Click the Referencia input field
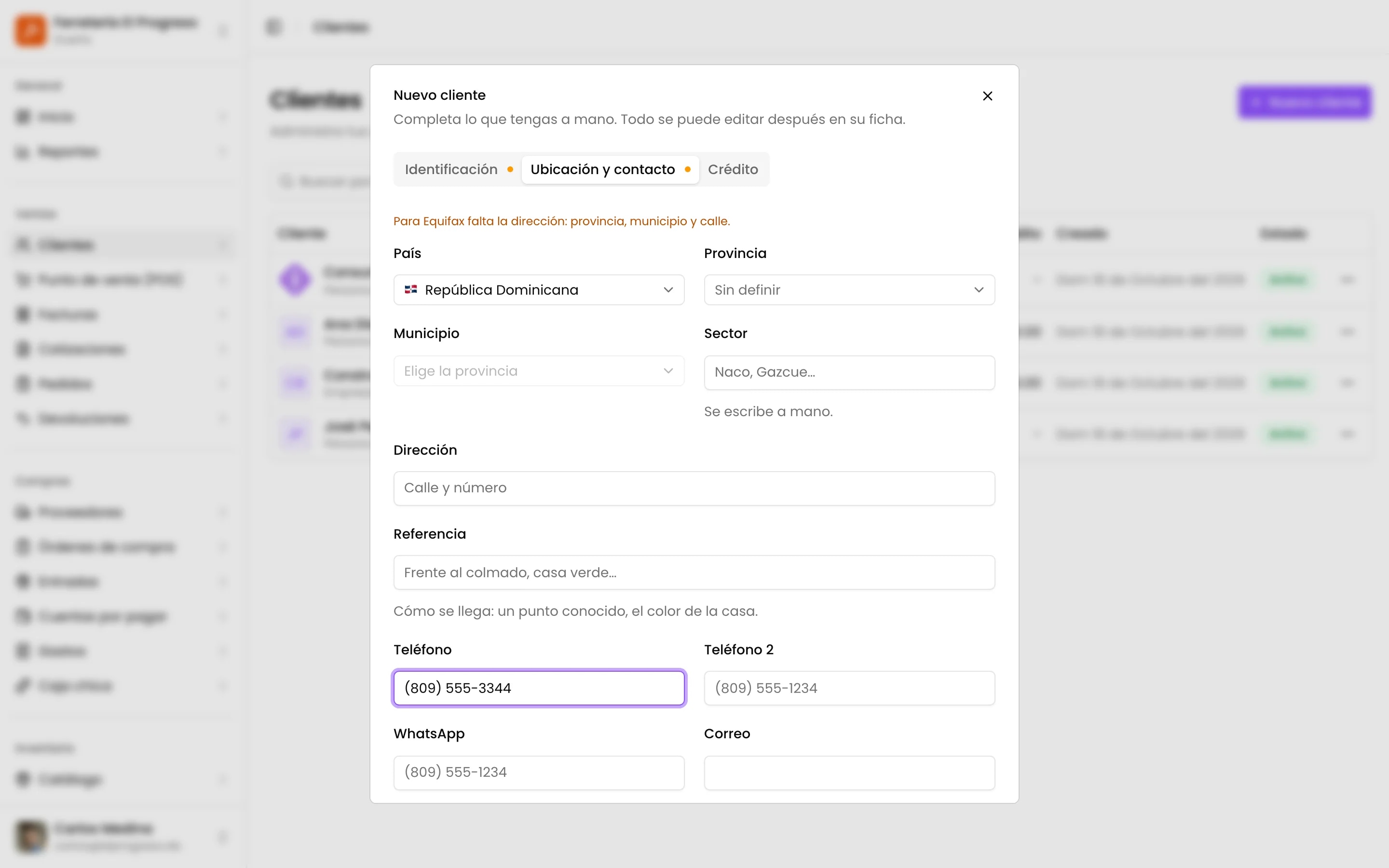 [x=694, y=572]
